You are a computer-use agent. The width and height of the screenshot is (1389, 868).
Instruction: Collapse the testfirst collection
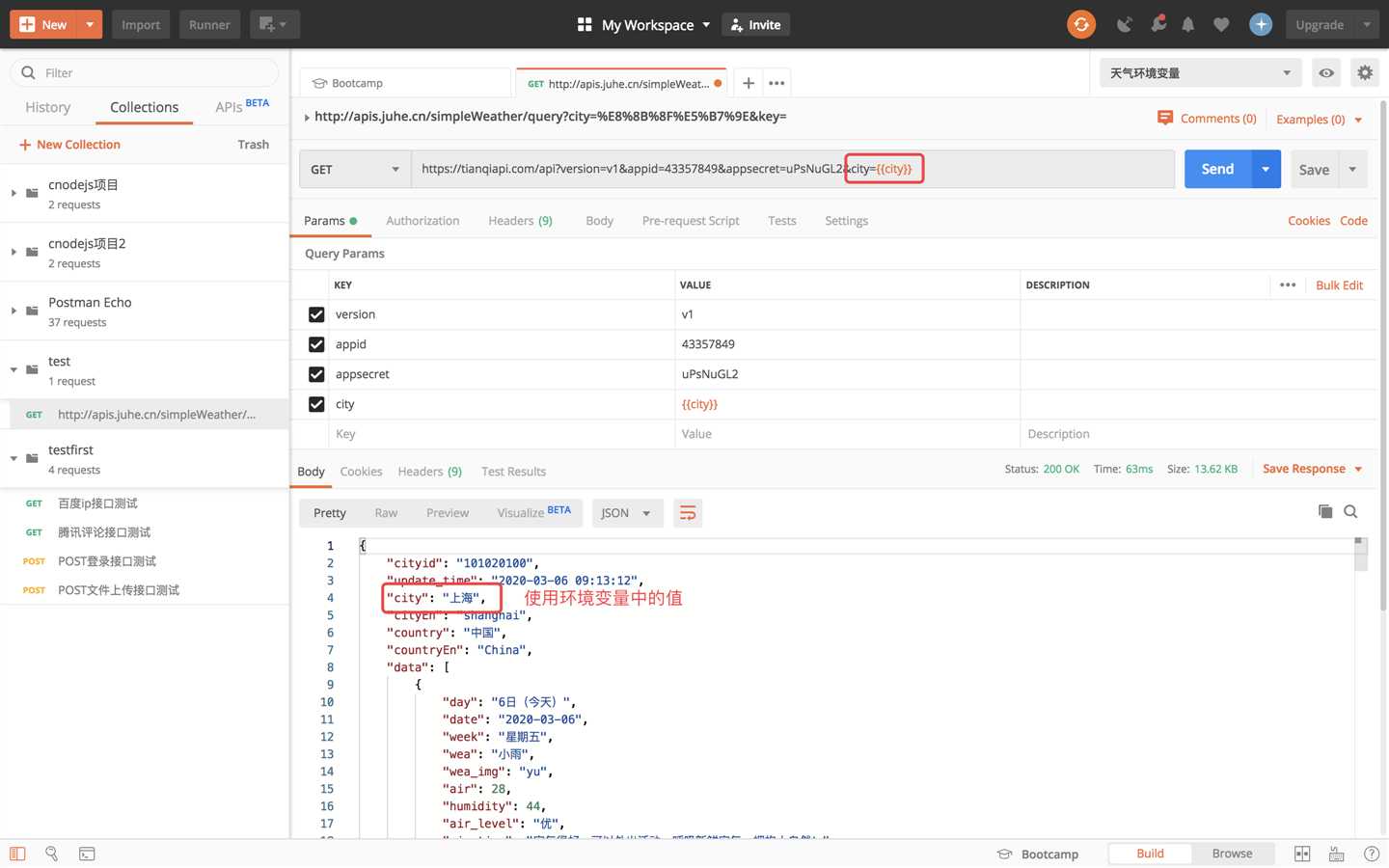point(14,458)
